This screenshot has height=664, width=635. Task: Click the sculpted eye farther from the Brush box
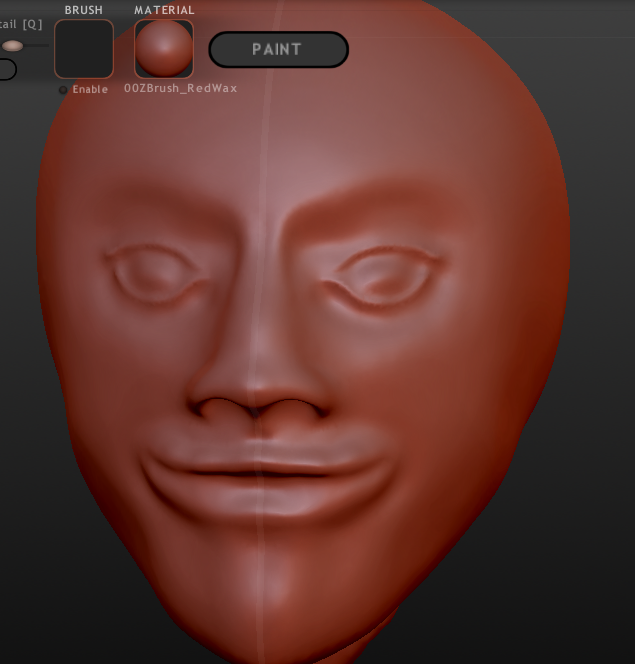[381, 277]
